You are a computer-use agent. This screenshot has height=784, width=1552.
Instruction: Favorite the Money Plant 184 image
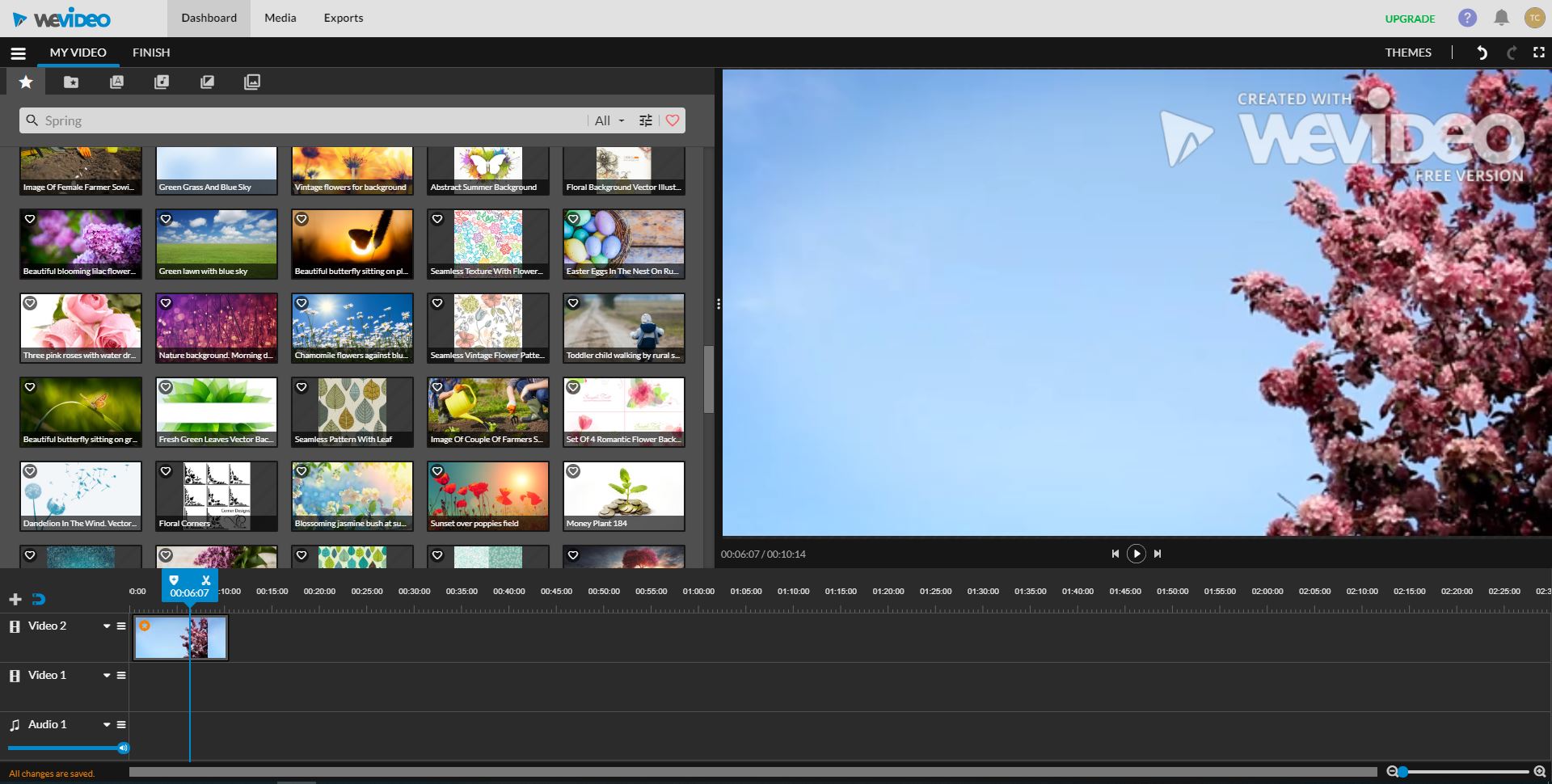pyautogui.click(x=573, y=471)
